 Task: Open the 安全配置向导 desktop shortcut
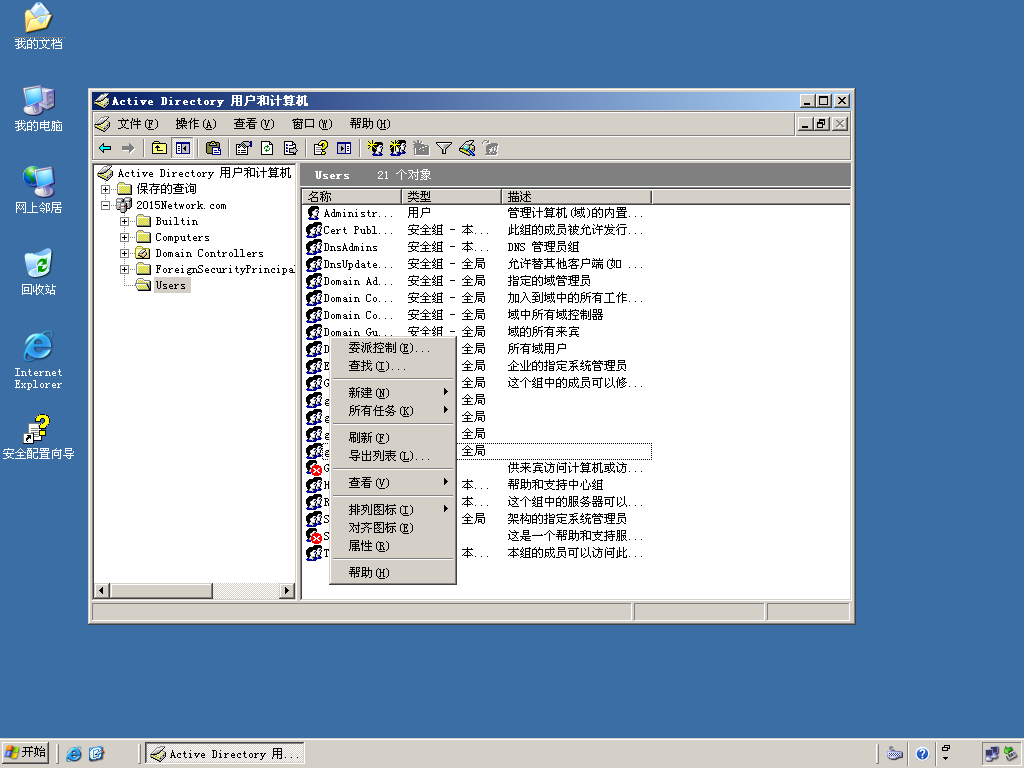point(39,436)
